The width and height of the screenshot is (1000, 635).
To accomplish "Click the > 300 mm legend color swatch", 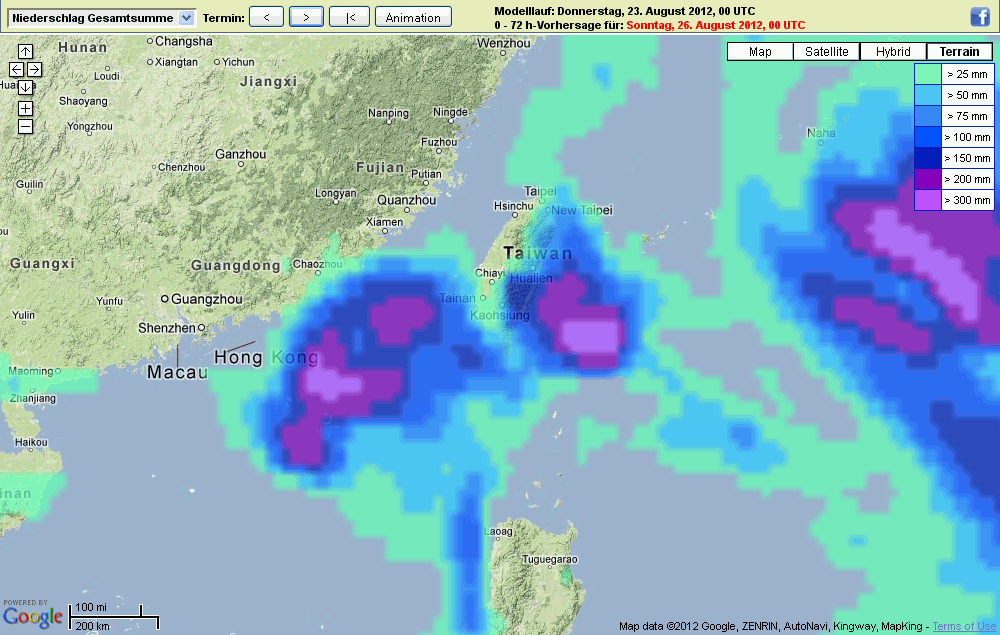I will click(x=928, y=200).
